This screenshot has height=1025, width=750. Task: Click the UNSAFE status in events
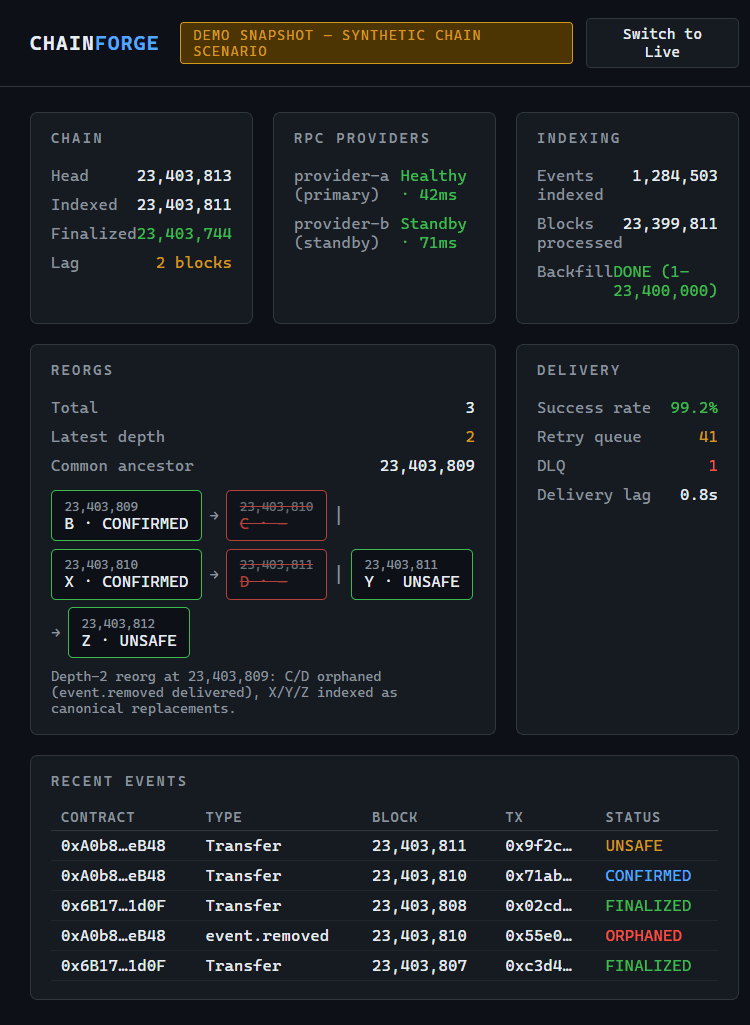point(634,846)
